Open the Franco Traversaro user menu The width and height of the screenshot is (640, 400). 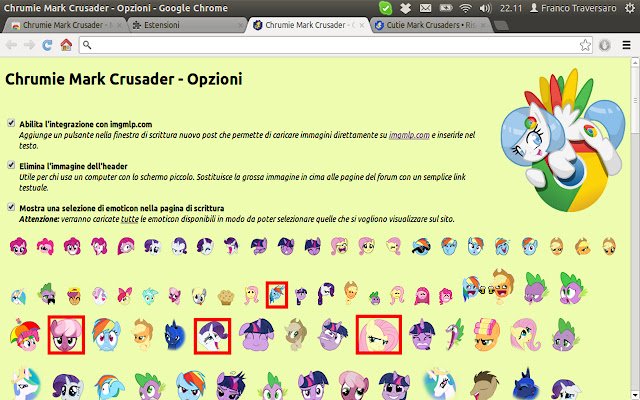(x=573, y=8)
